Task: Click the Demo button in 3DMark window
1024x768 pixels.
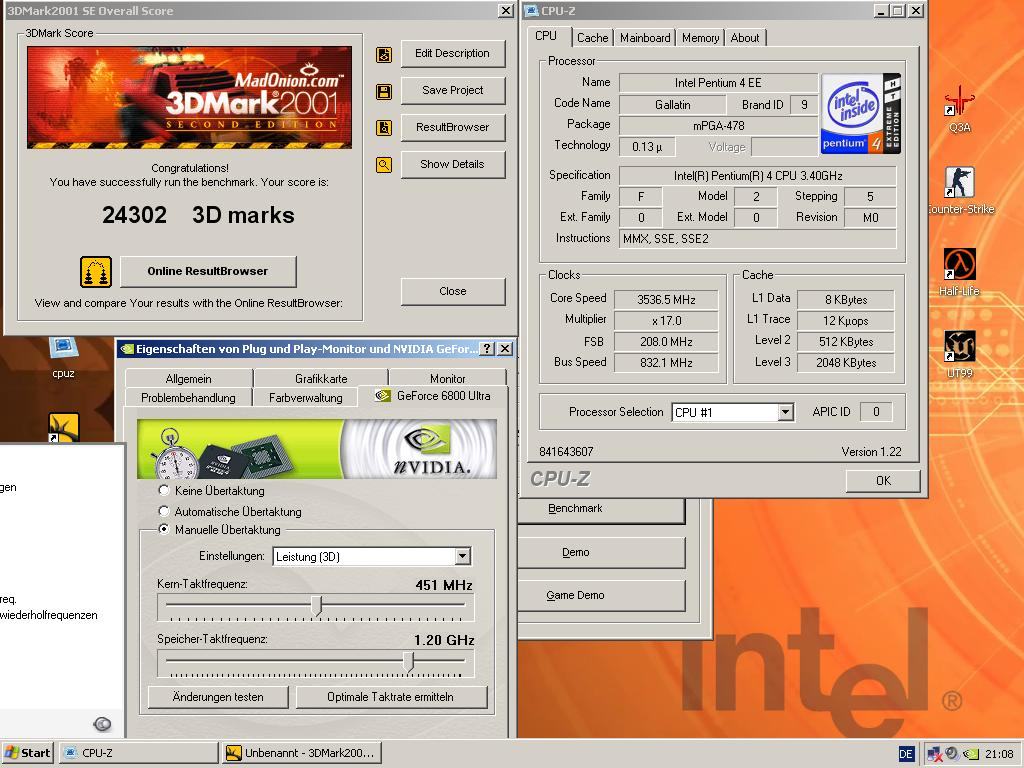Action: pos(601,552)
